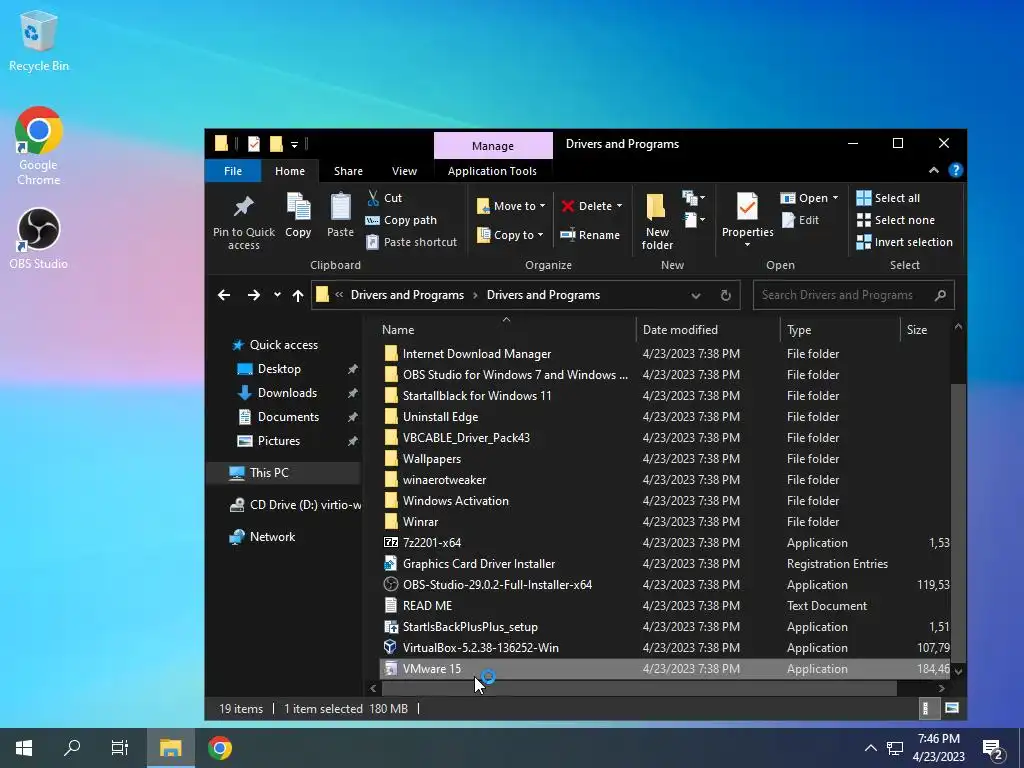This screenshot has height=768, width=1024.
Task: Click Invert selection in ribbon
Action: point(904,242)
